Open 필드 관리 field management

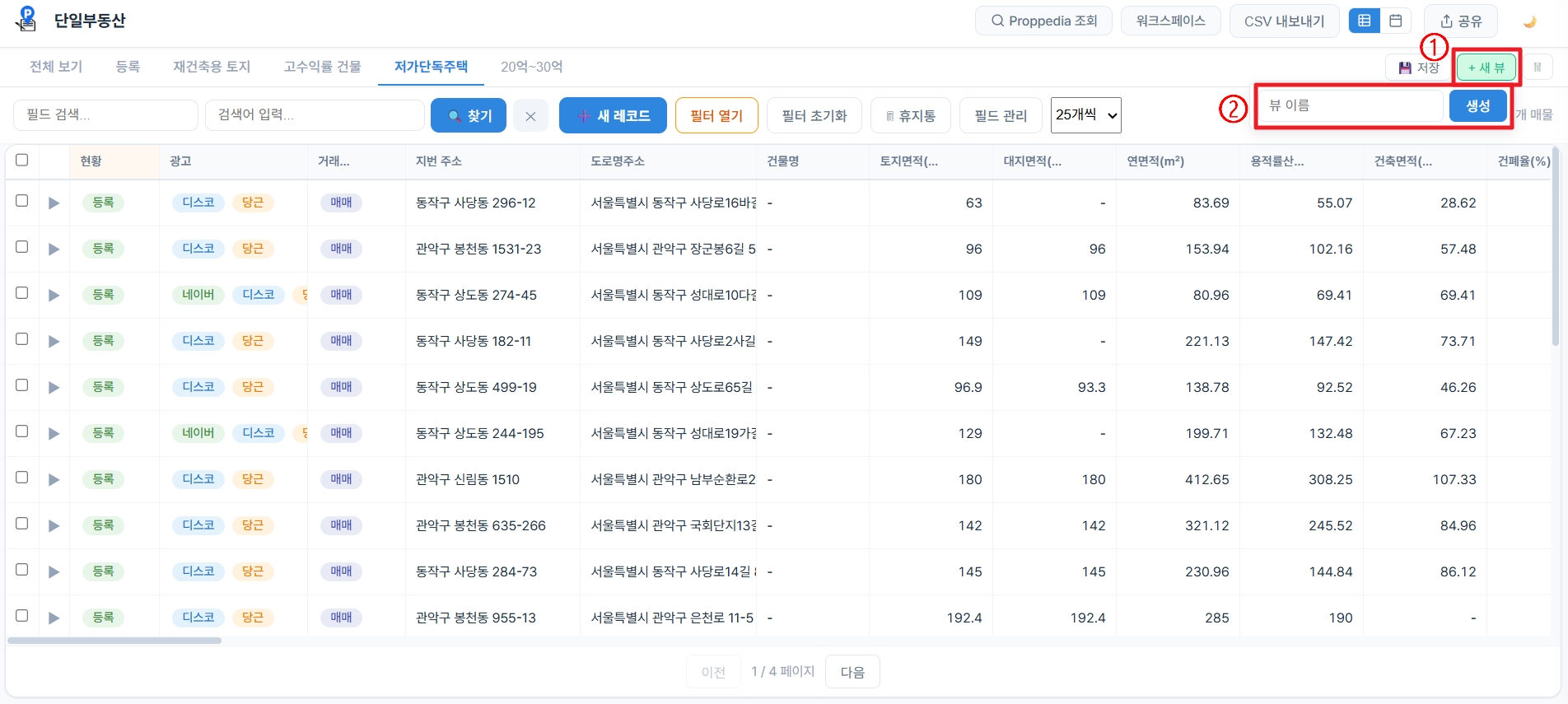click(x=1001, y=116)
